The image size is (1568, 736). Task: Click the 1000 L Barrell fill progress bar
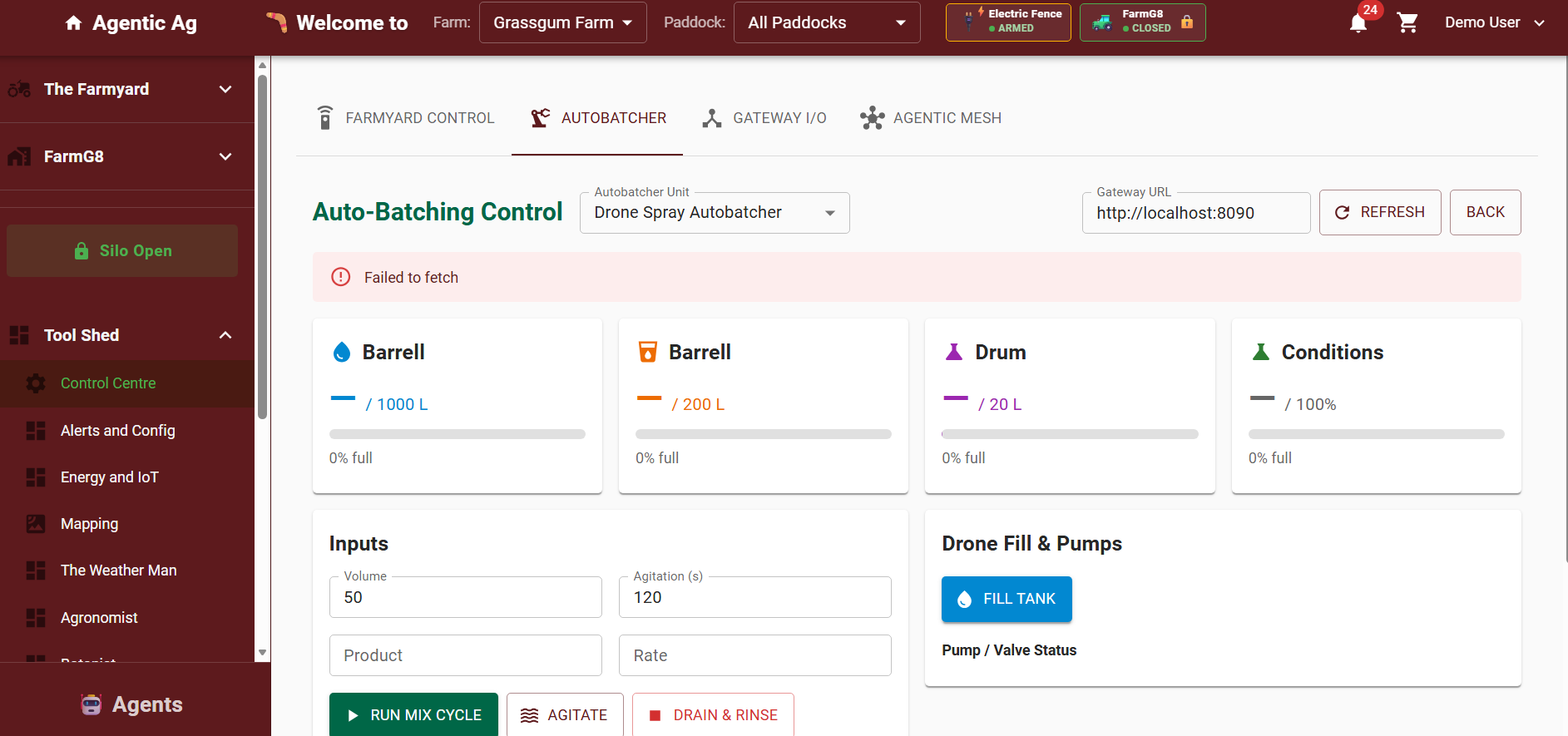(x=458, y=434)
